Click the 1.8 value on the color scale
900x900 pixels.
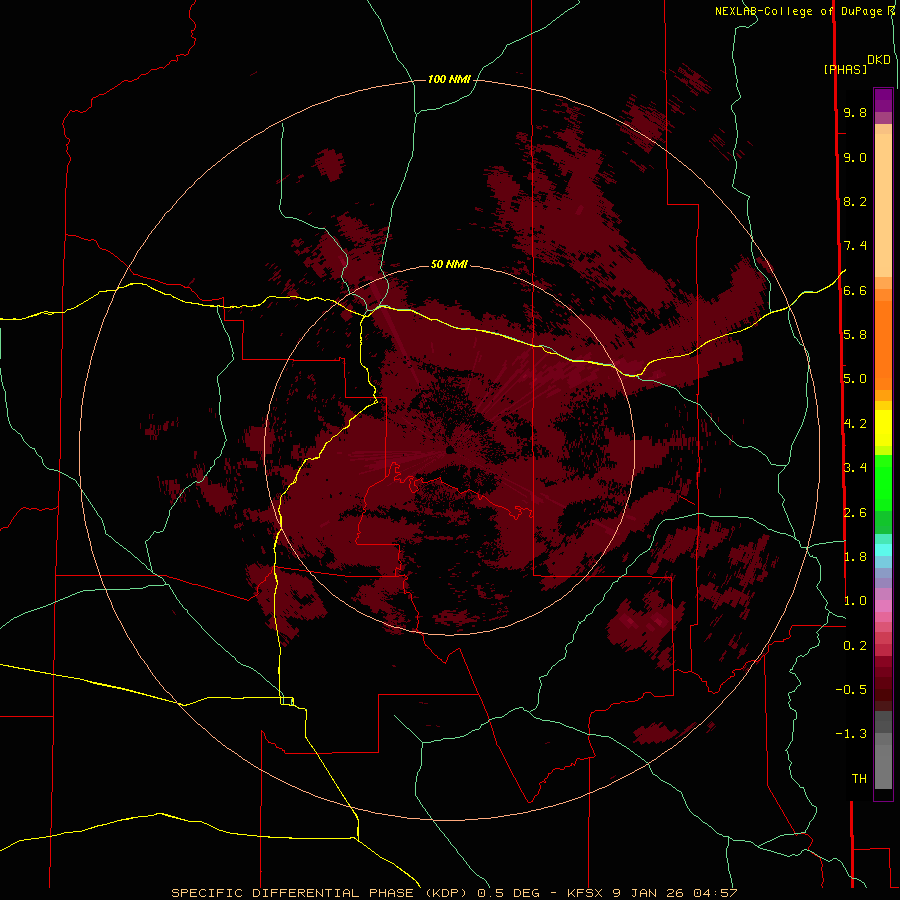pos(855,556)
